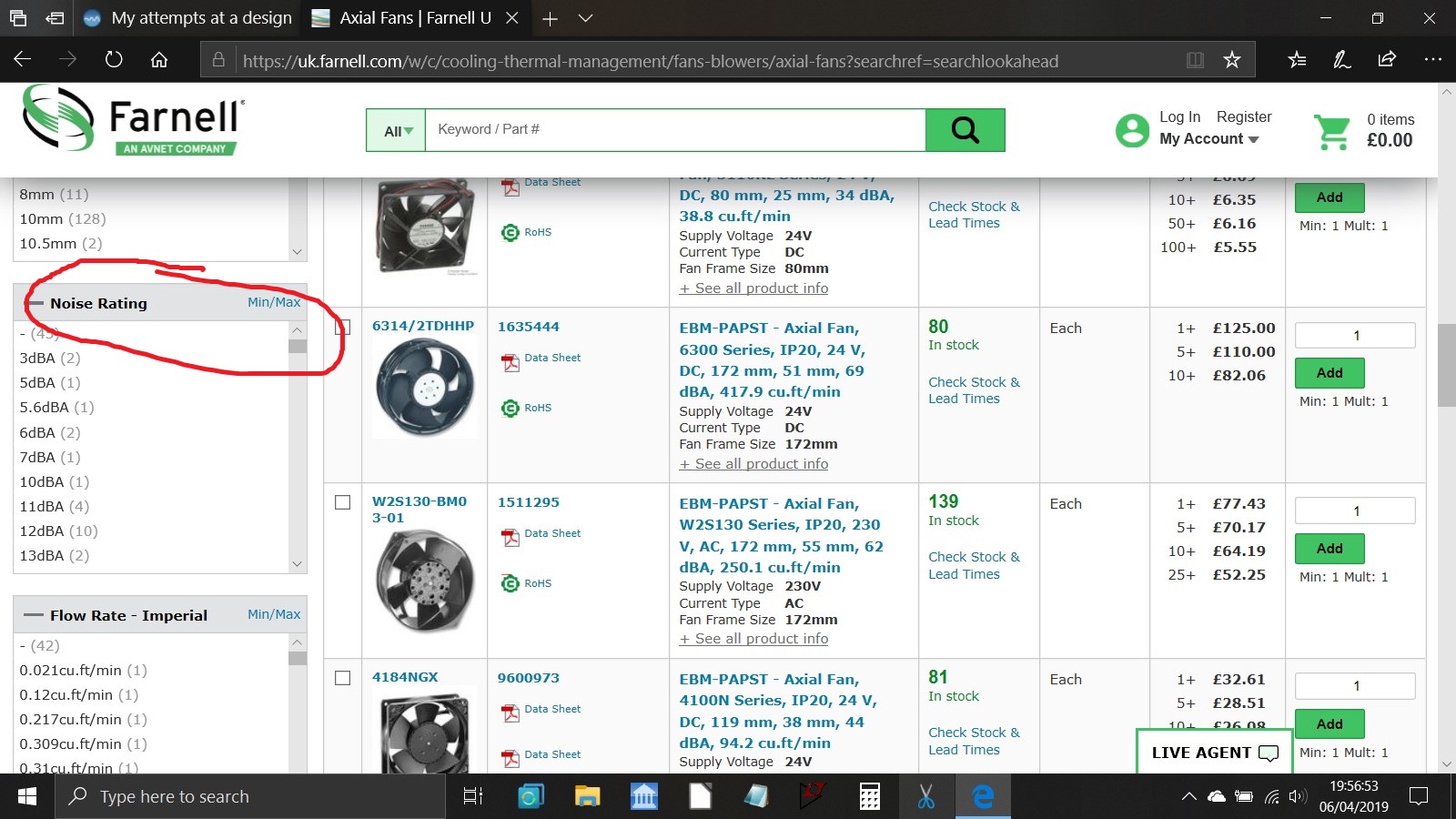Open Data Sheet PDF icon for 1635444
This screenshot has width=1456, height=819.
coord(511,363)
